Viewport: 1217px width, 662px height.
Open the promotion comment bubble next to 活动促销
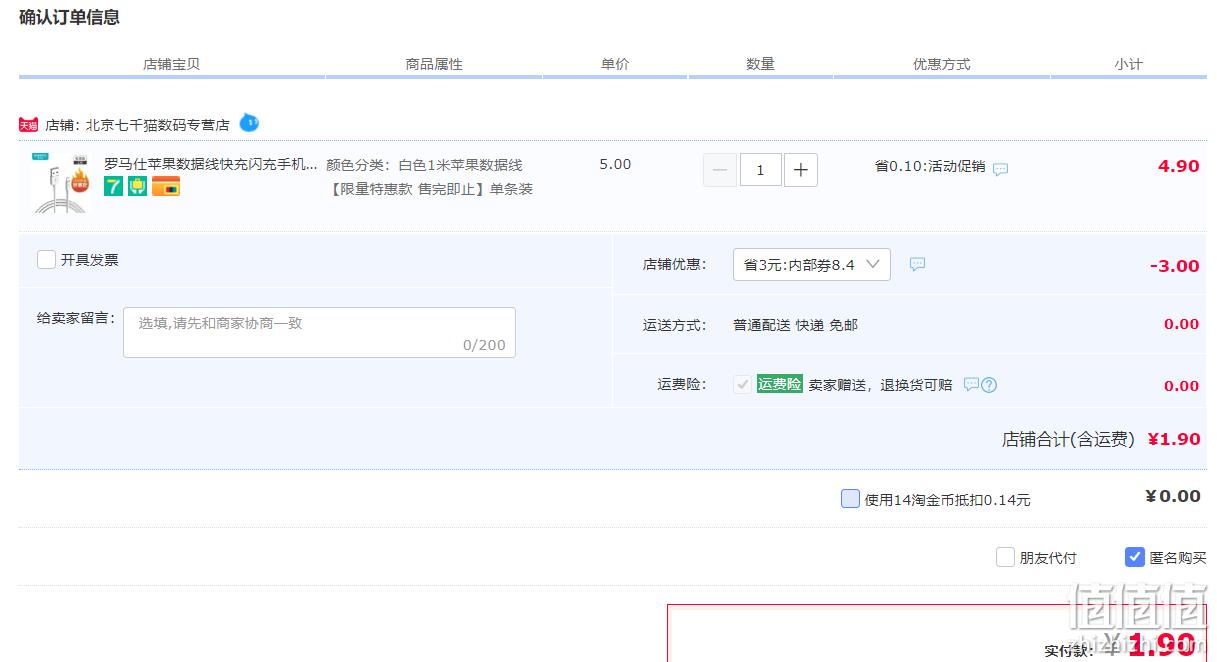[1000, 169]
